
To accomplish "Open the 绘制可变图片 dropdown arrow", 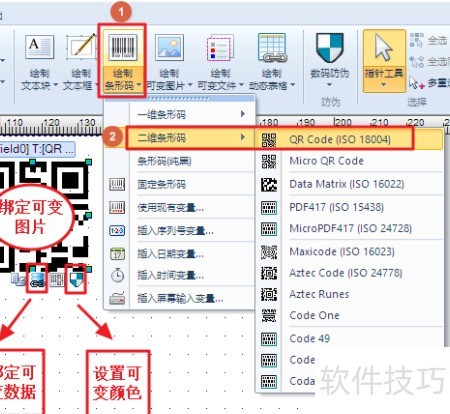I will [190, 85].
